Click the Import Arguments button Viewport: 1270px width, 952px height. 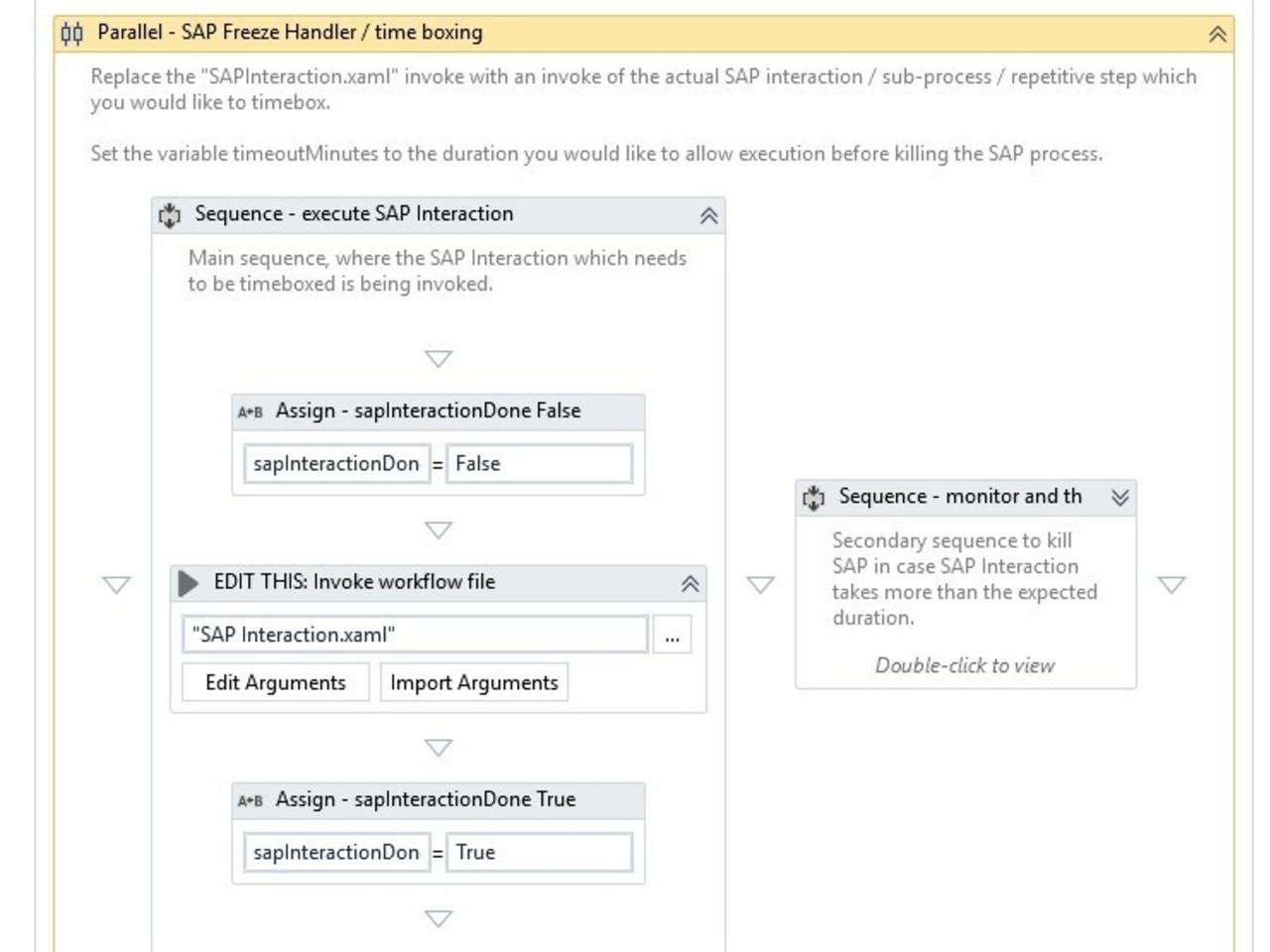point(474,682)
